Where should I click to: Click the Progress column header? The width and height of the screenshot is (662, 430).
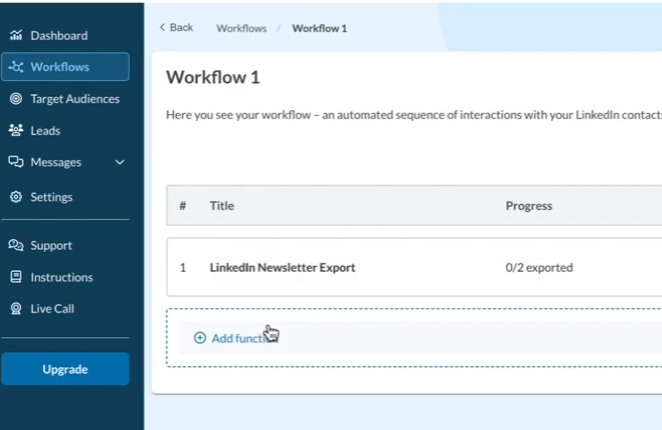point(528,206)
